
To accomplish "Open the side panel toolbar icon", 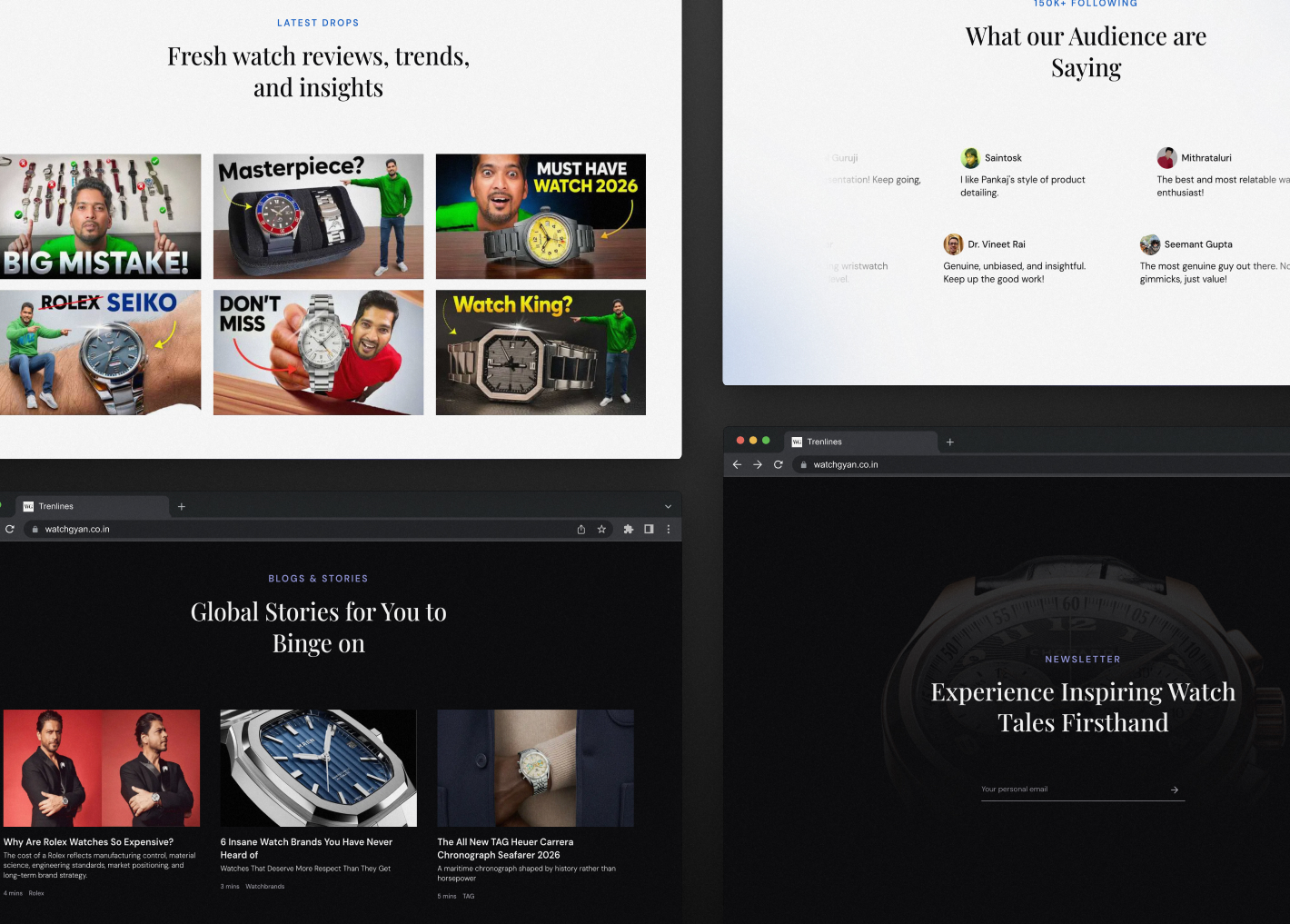I will point(648,529).
